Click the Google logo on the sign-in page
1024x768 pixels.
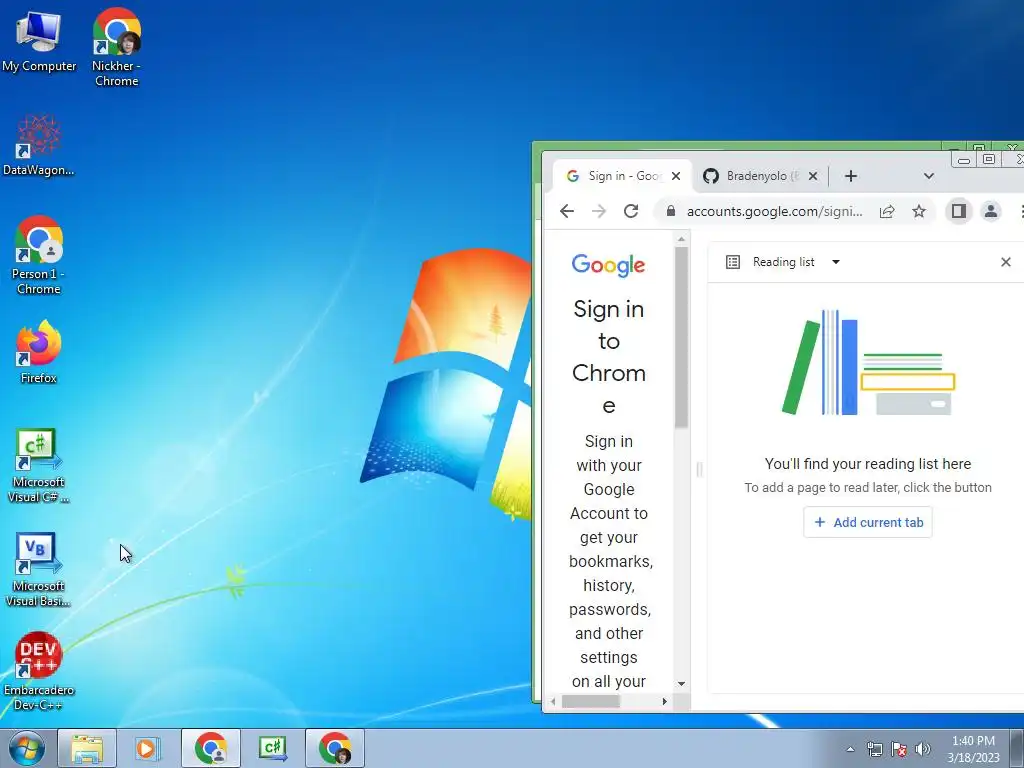pyautogui.click(x=608, y=264)
